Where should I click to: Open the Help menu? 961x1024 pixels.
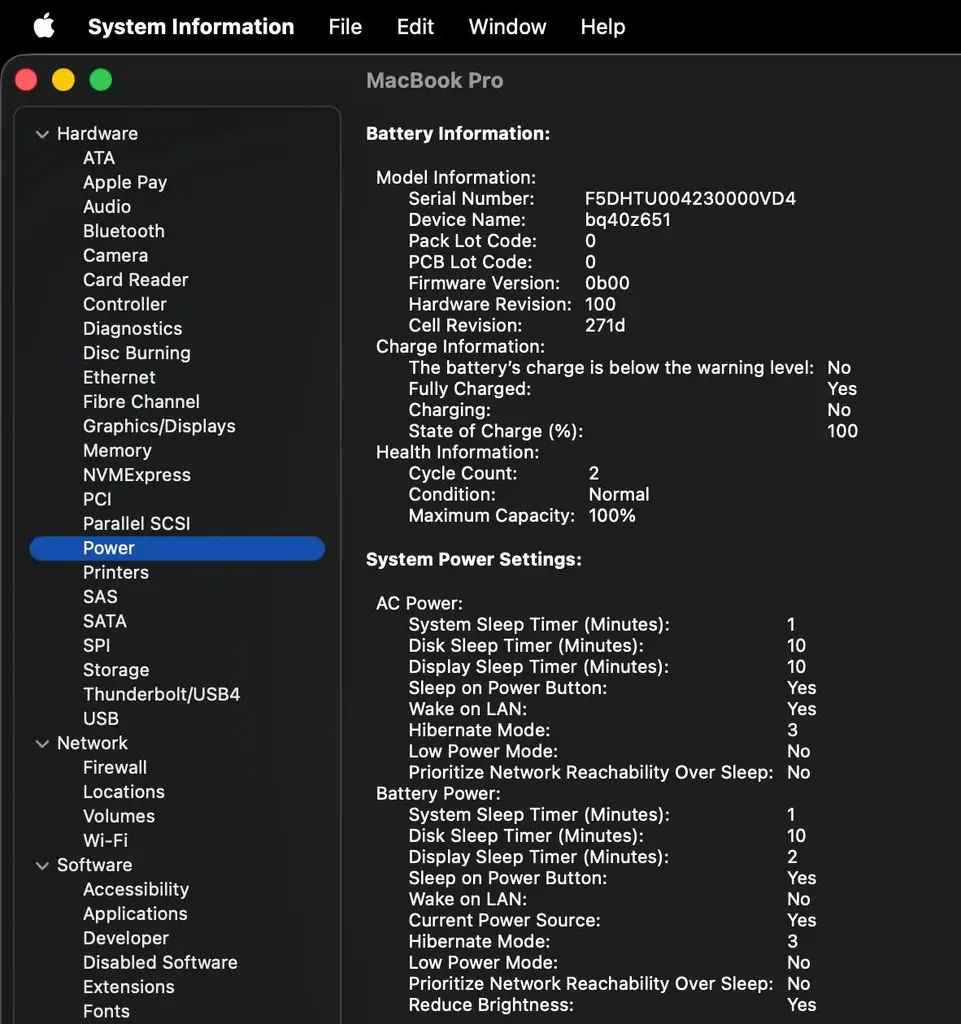pos(603,27)
